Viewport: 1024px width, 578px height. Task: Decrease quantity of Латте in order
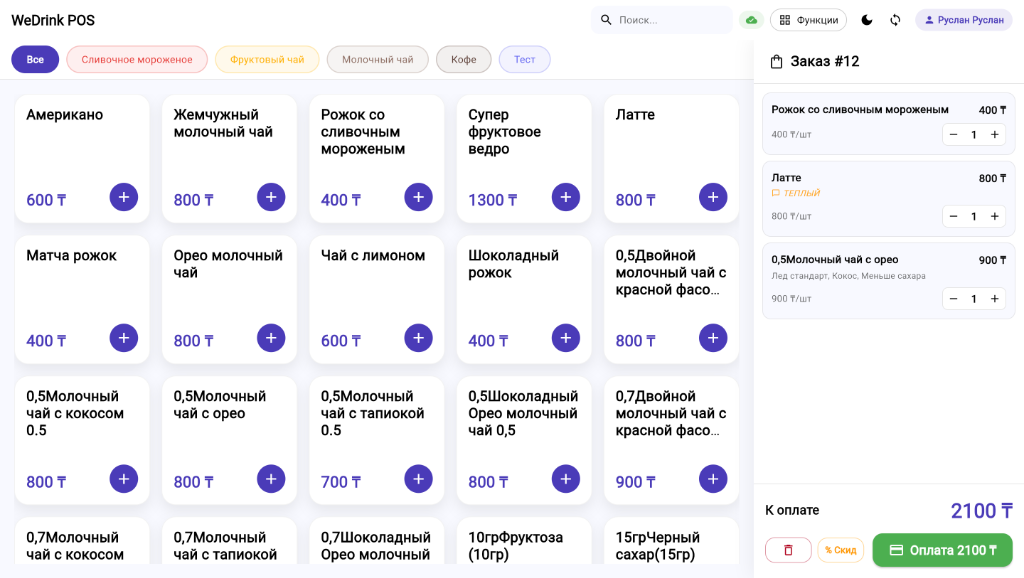click(x=953, y=216)
